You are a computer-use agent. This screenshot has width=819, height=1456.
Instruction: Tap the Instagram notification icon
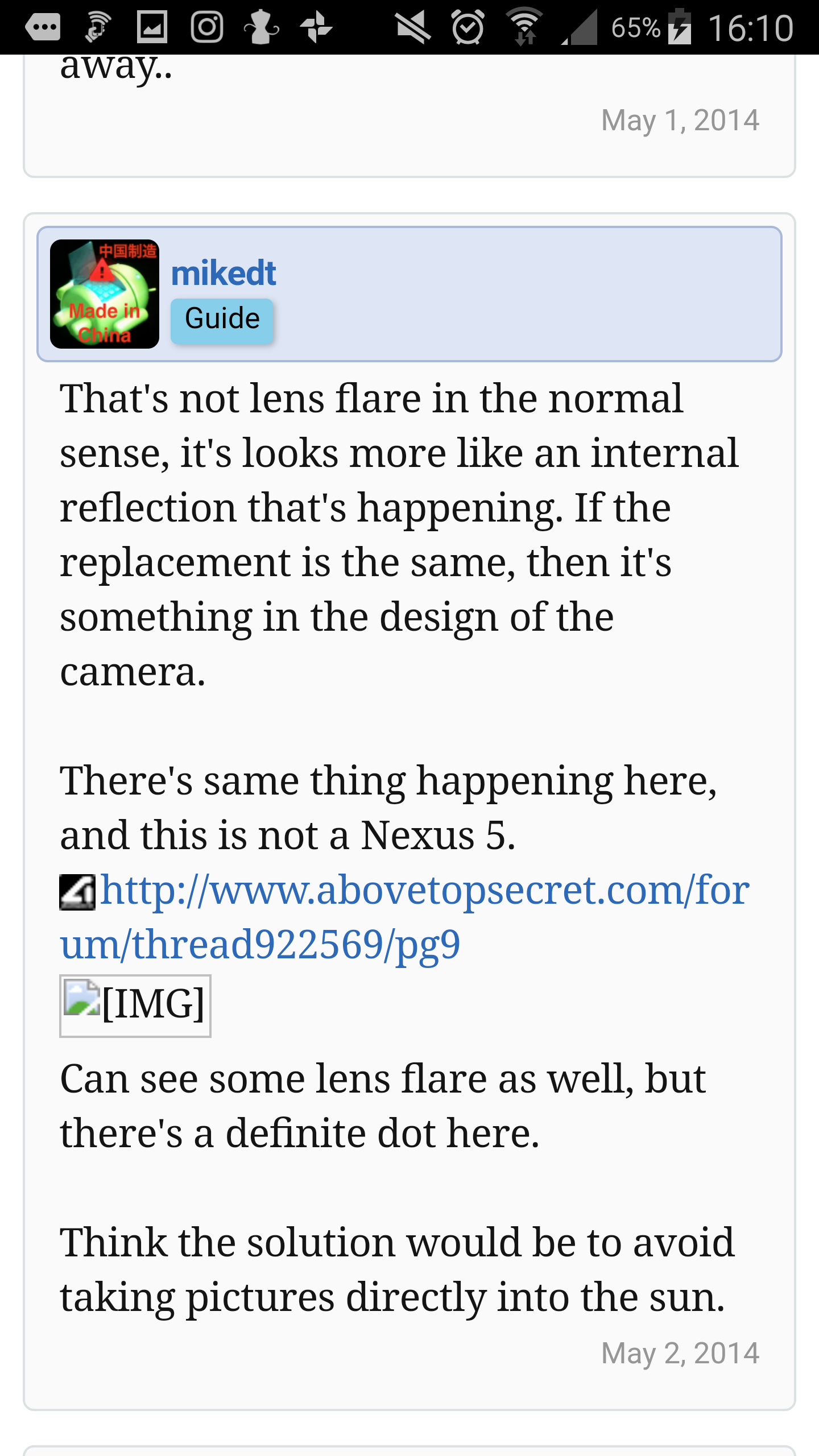coord(206,27)
